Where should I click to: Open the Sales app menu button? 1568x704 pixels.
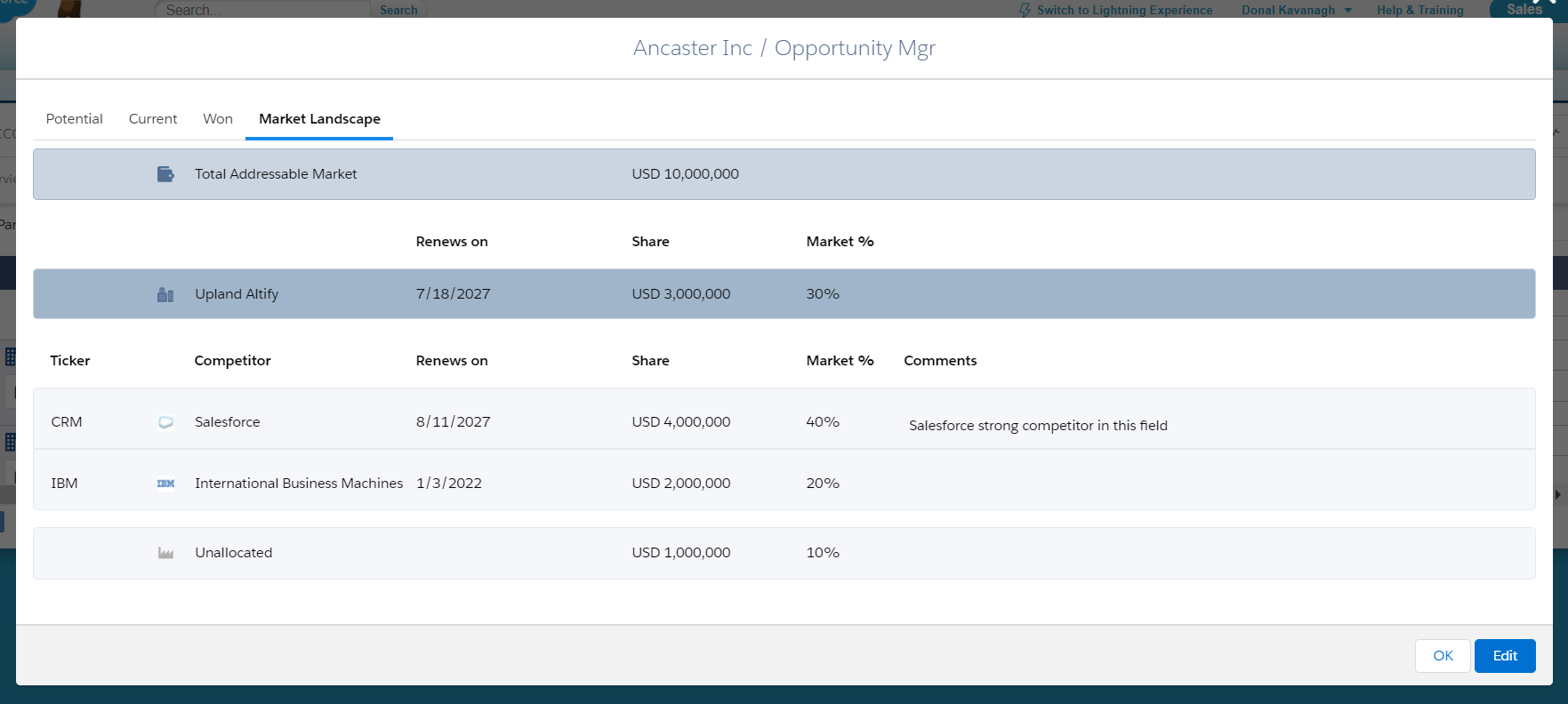point(1524,9)
